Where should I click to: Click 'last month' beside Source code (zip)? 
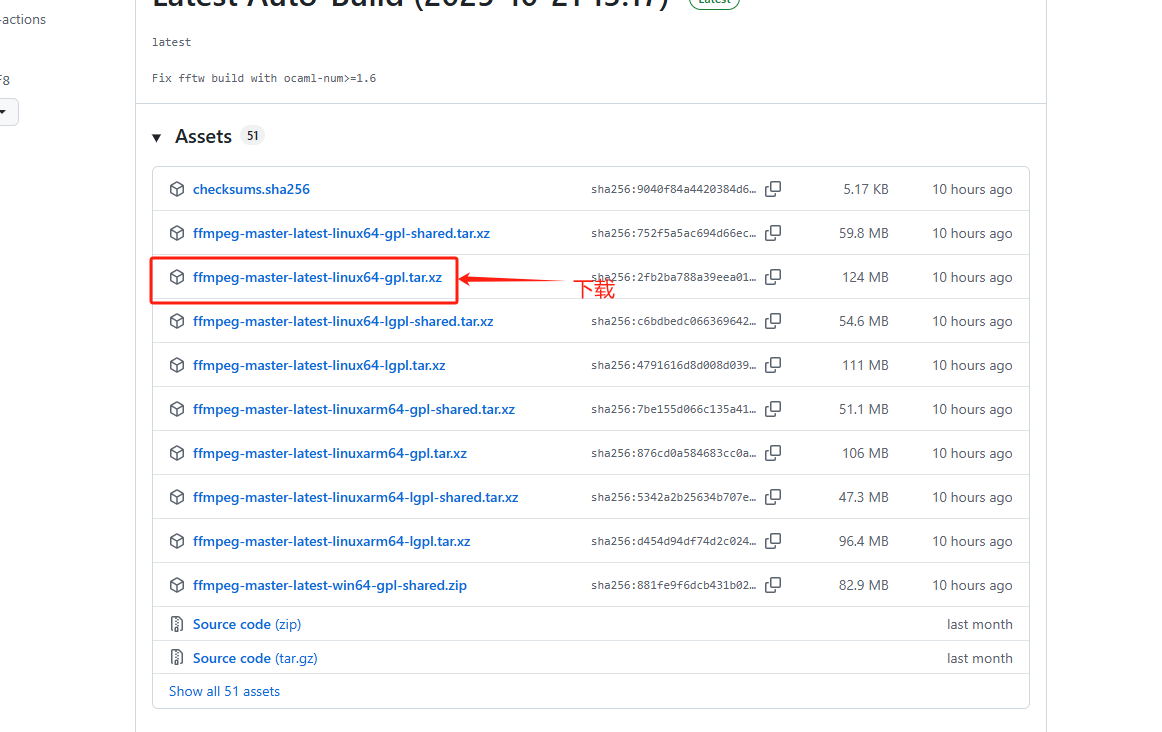[x=980, y=625]
